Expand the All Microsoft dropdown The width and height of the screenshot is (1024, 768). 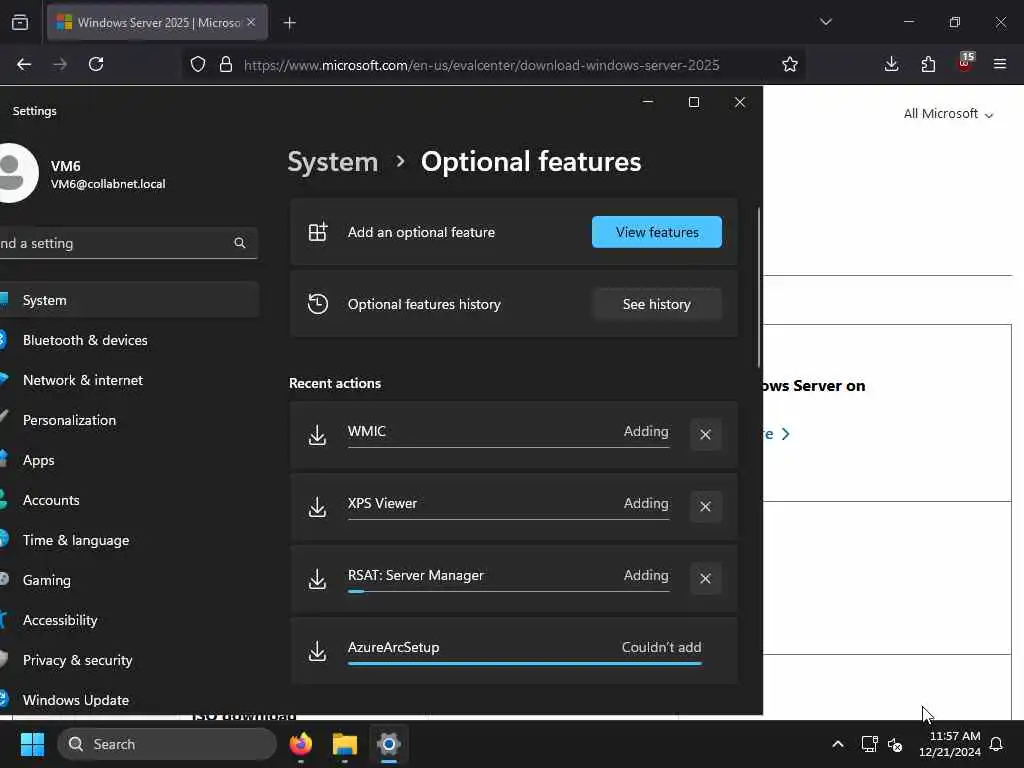[x=948, y=114]
